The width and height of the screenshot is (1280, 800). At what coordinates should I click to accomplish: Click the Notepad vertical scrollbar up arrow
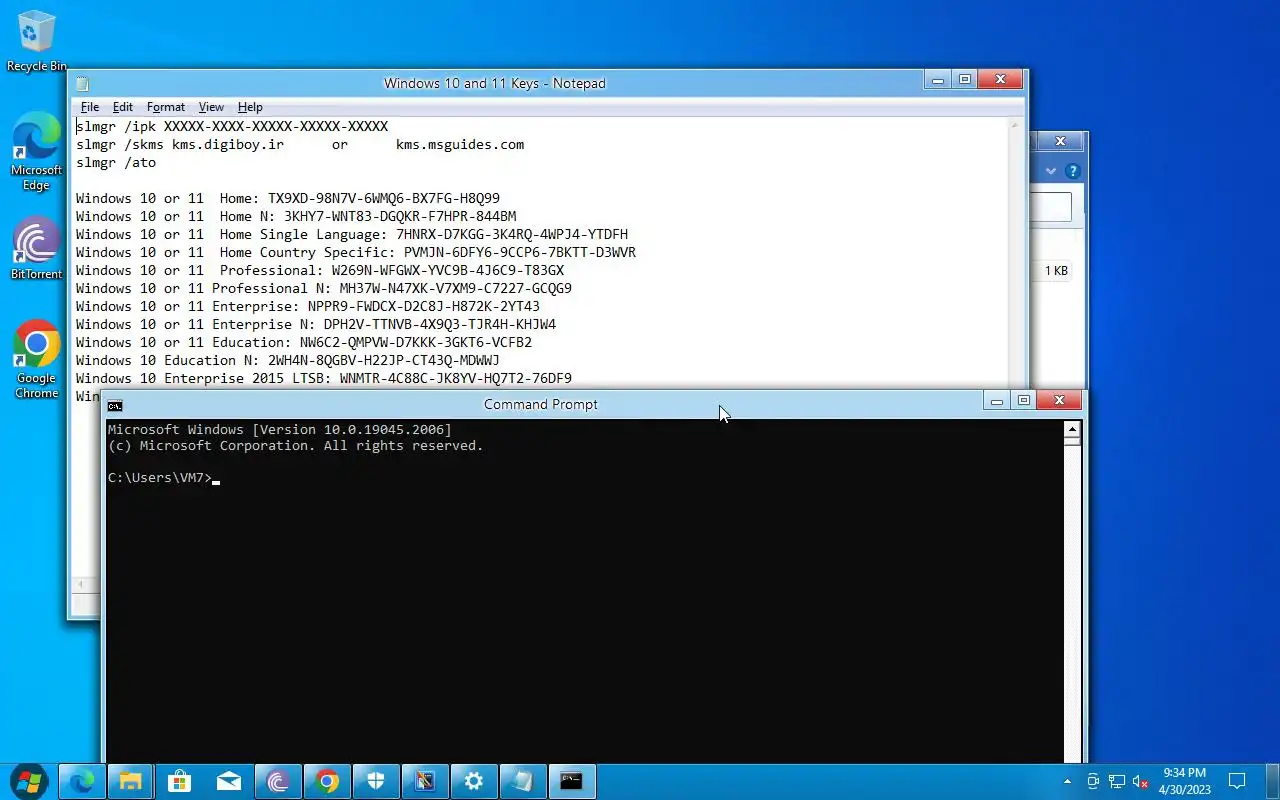pyautogui.click(x=1016, y=126)
